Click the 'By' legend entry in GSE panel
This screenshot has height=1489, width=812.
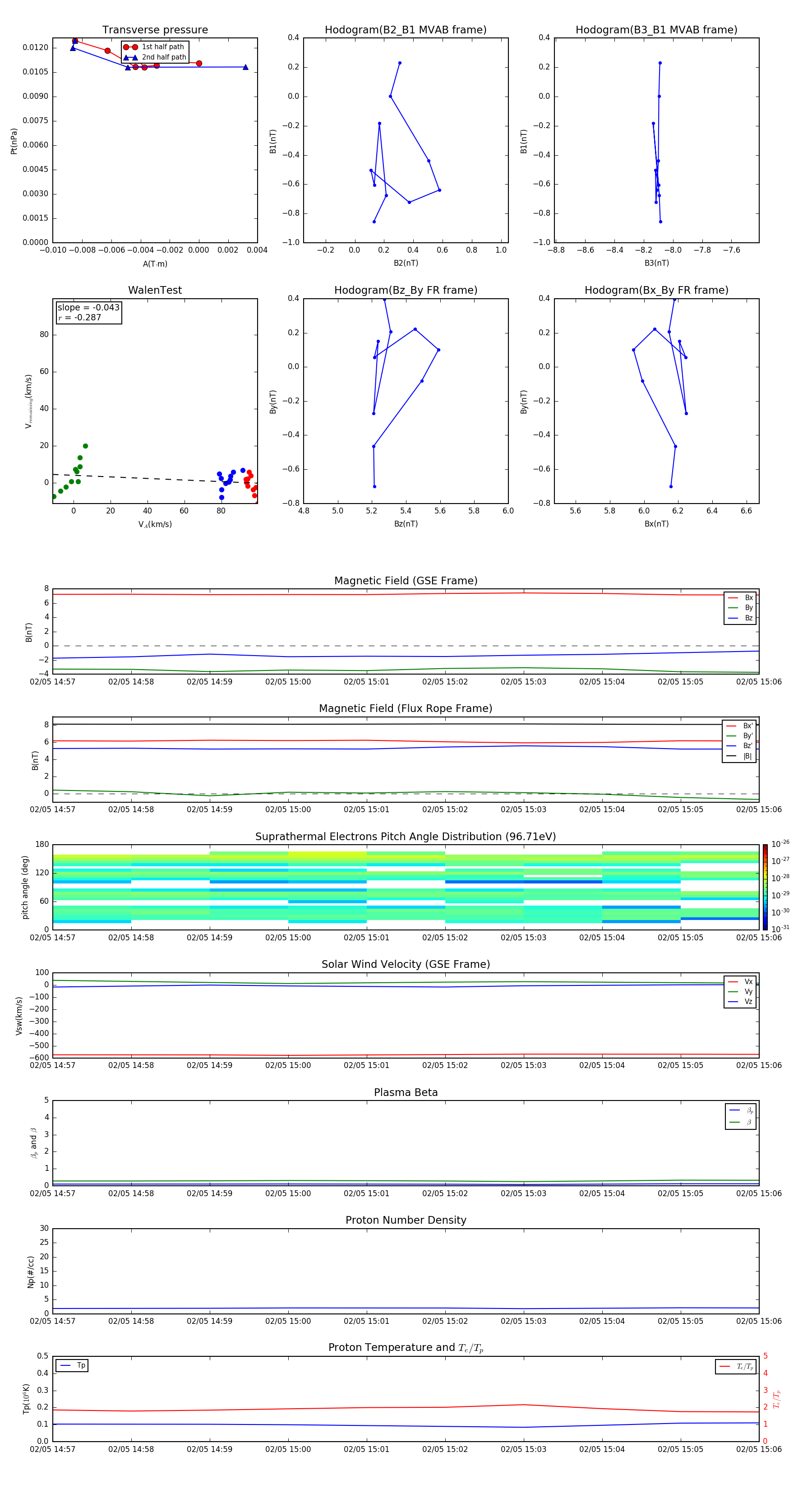pos(740,607)
